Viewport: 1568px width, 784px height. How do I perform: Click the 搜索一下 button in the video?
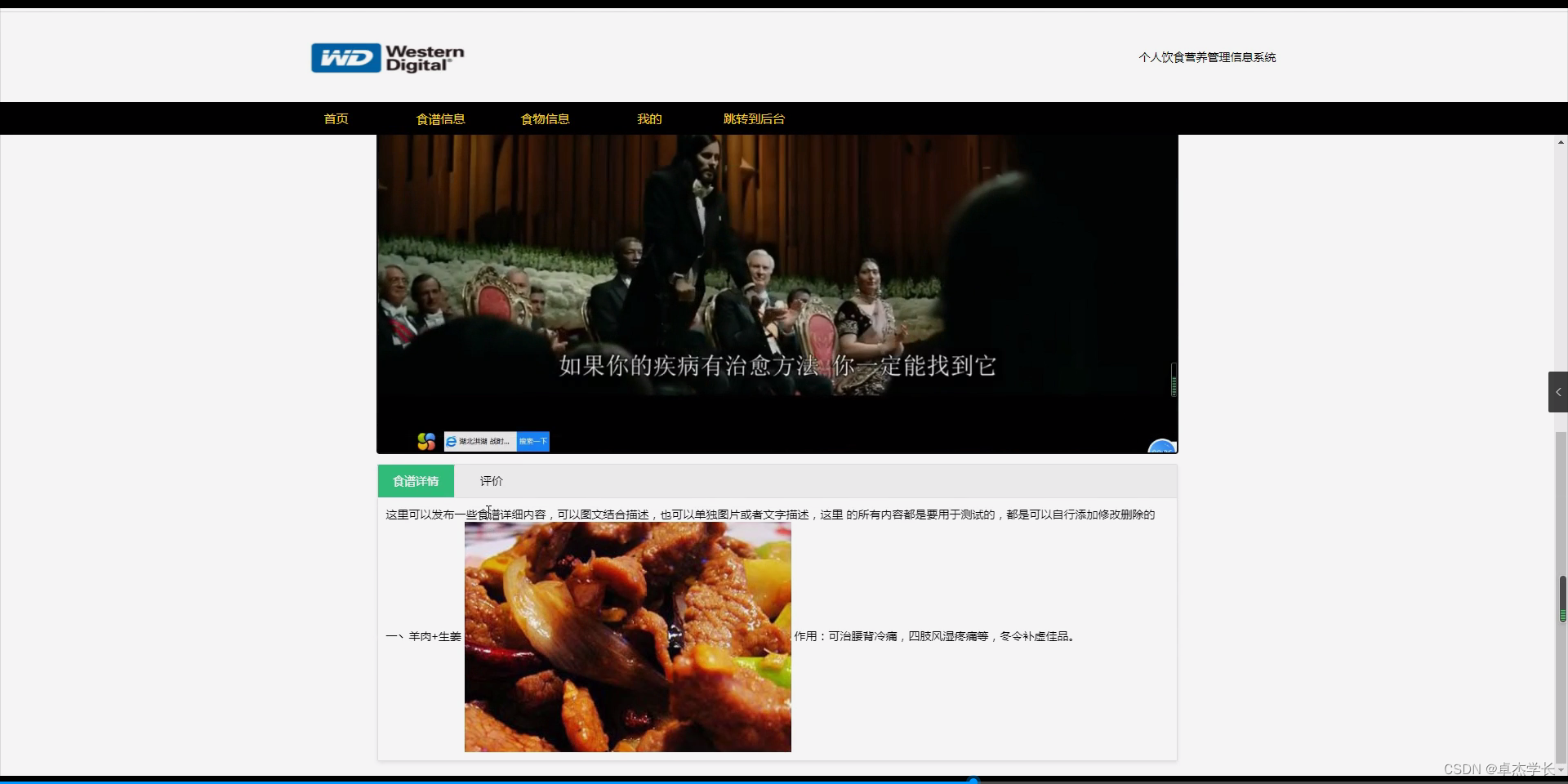[532, 442]
